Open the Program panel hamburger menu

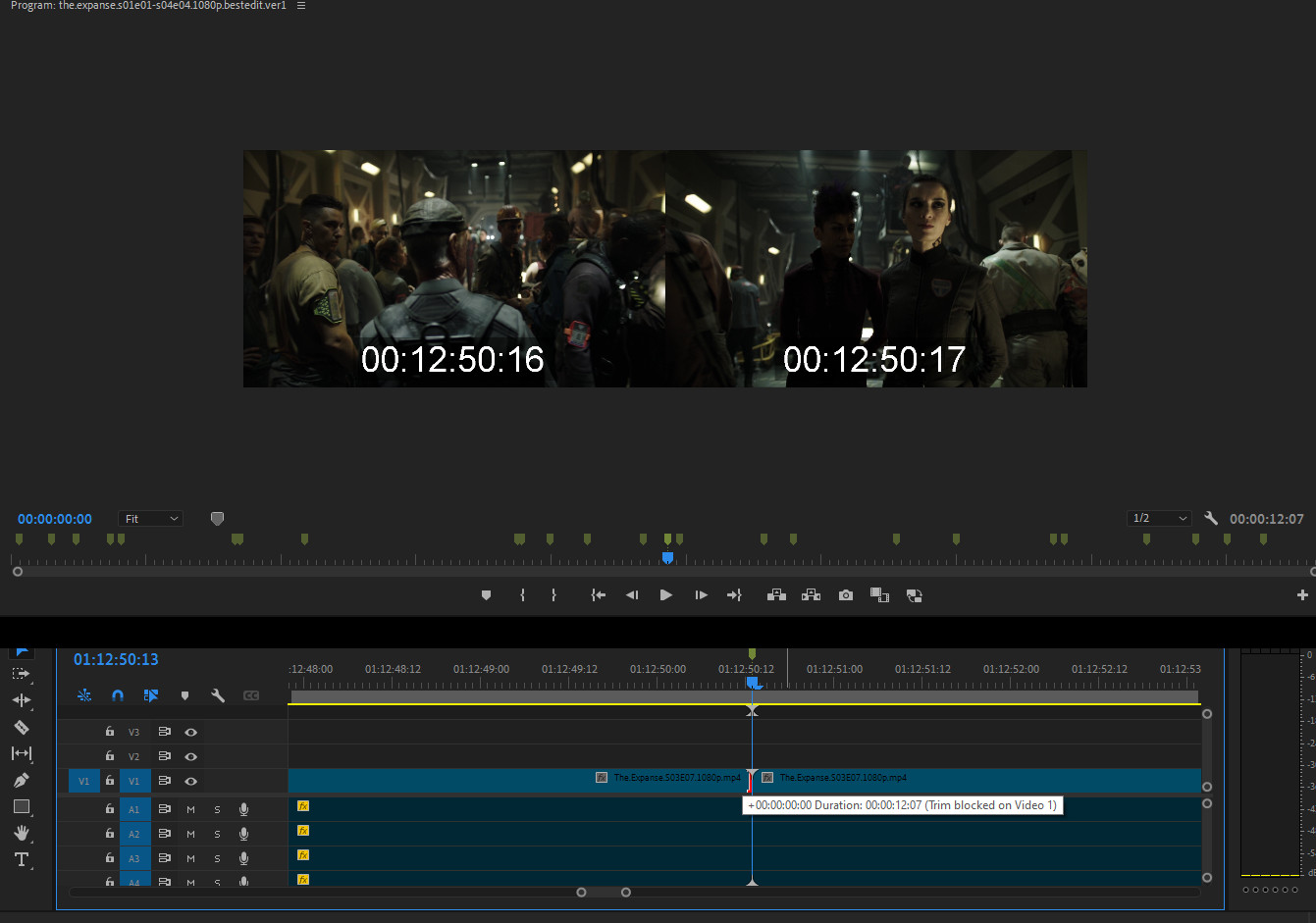tap(301, 6)
